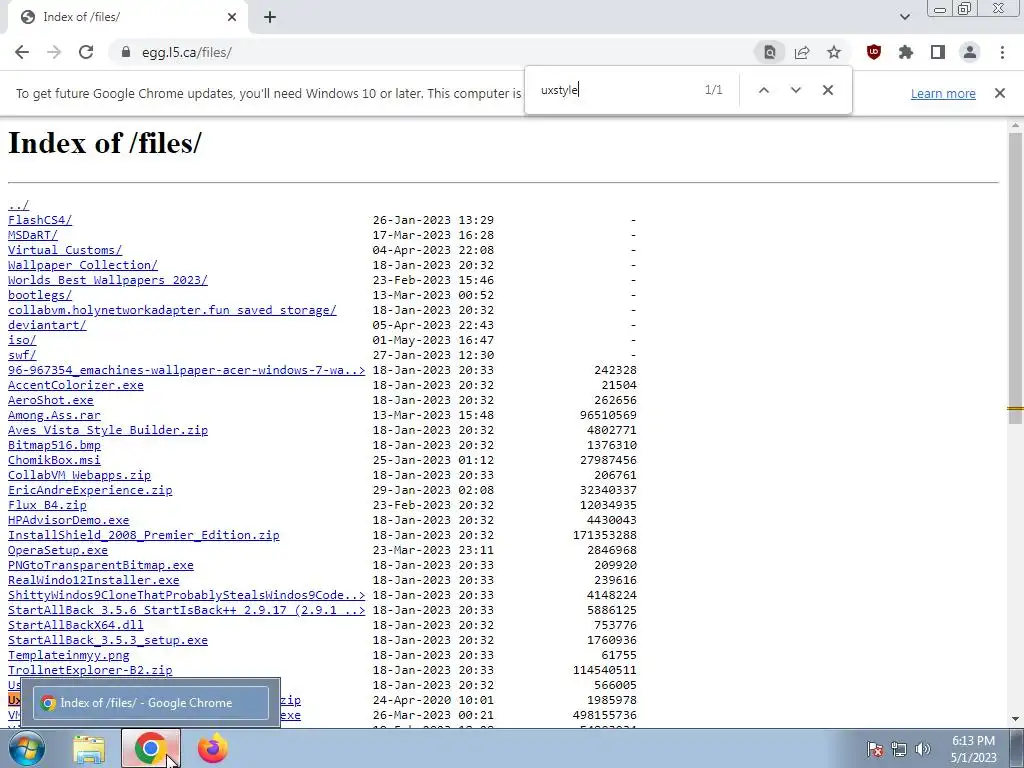Open collabvm.holynetworkadapter.fun saved storage/ folder
Viewport: 1024px width, 768px height.
coord(172,310)
